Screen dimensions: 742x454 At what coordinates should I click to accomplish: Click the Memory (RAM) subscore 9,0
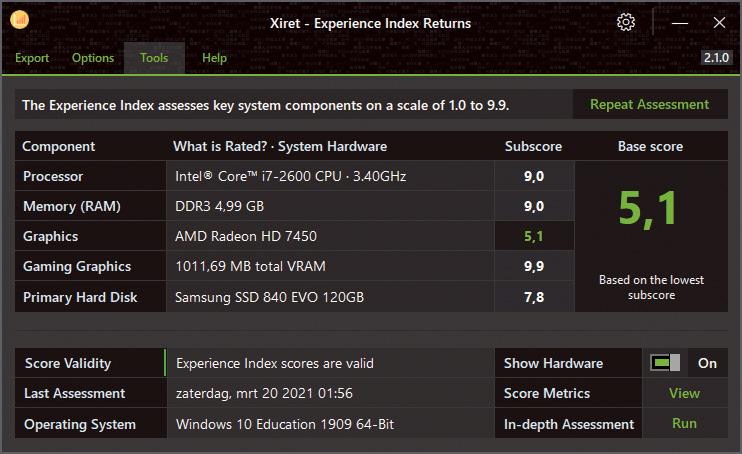(x=534, y=206)
